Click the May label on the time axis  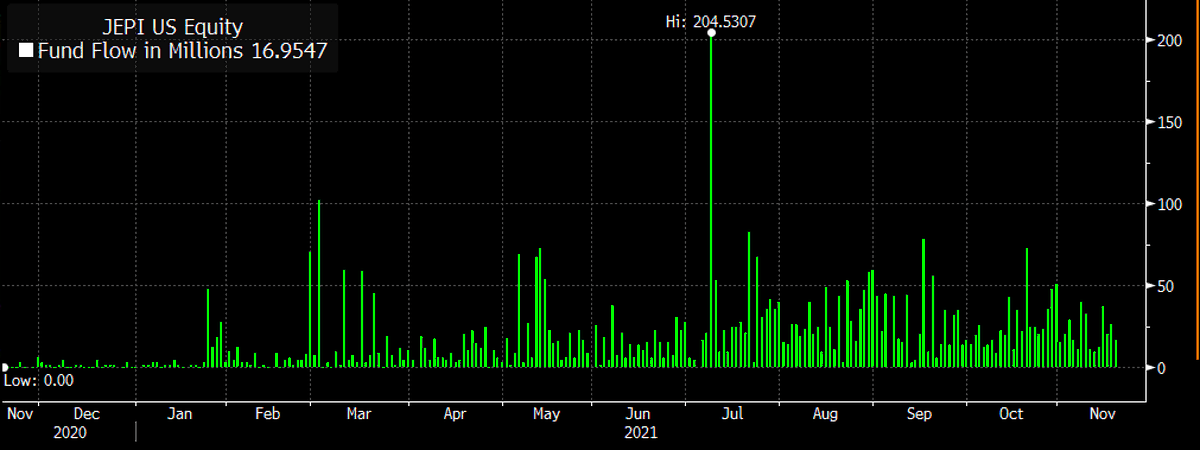pos(546,413)
